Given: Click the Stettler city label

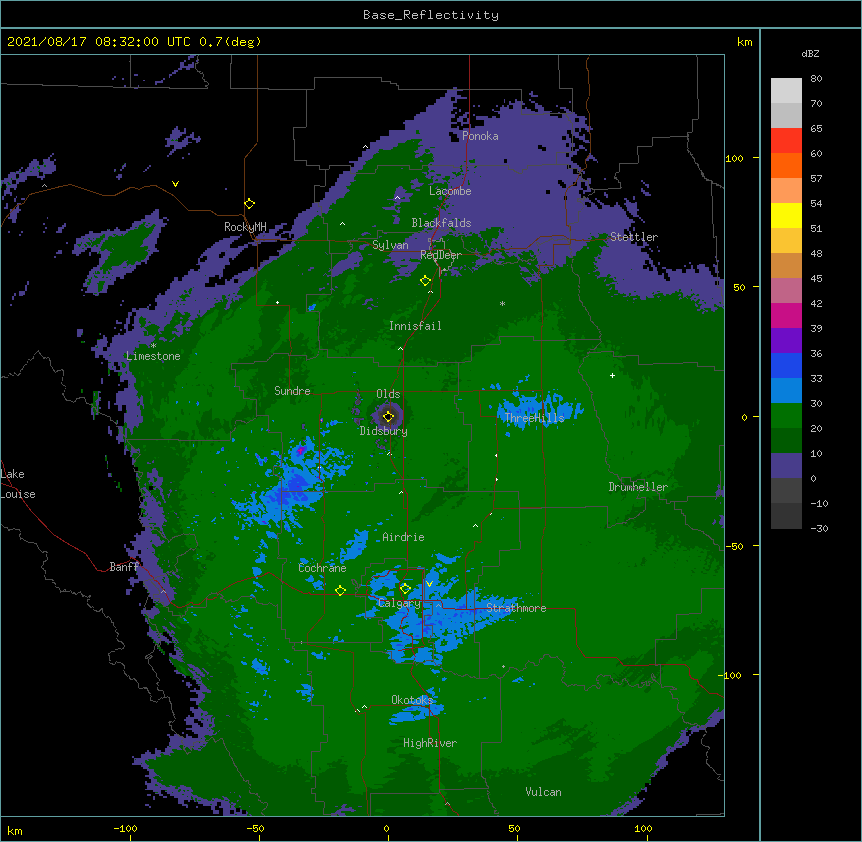Looking at the screenshot, I should pyautogui.click(x=634, y=237).
